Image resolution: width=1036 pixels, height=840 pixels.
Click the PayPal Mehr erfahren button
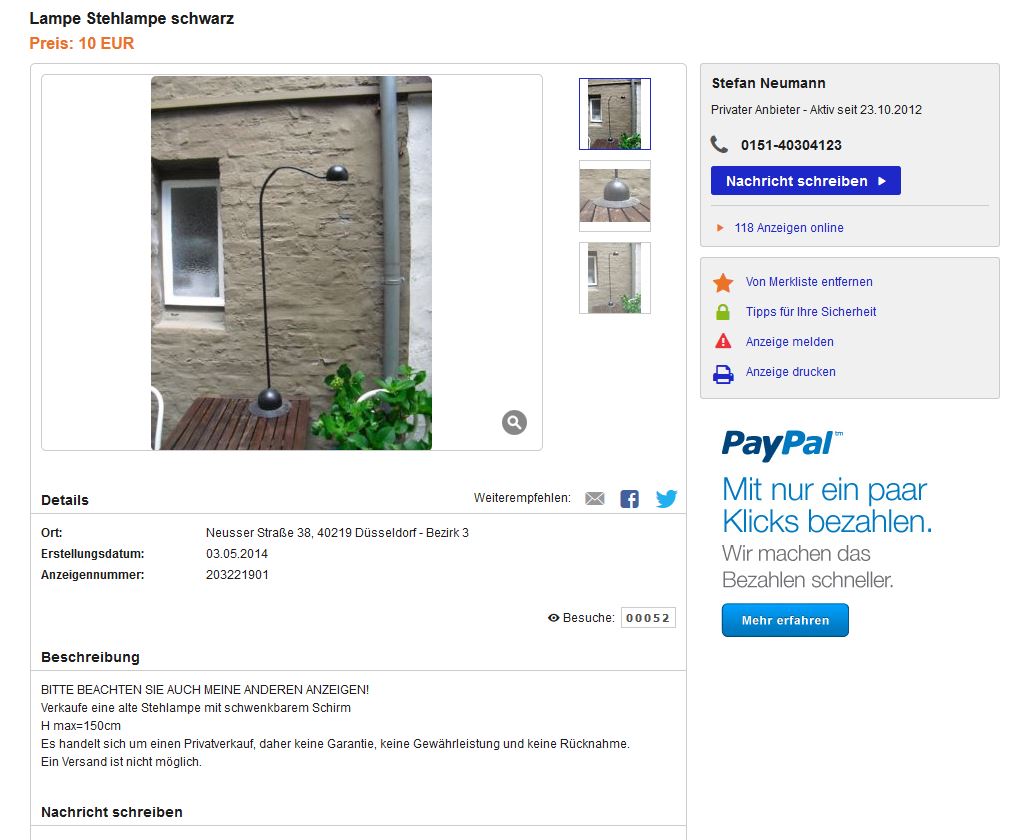point(785,620)
